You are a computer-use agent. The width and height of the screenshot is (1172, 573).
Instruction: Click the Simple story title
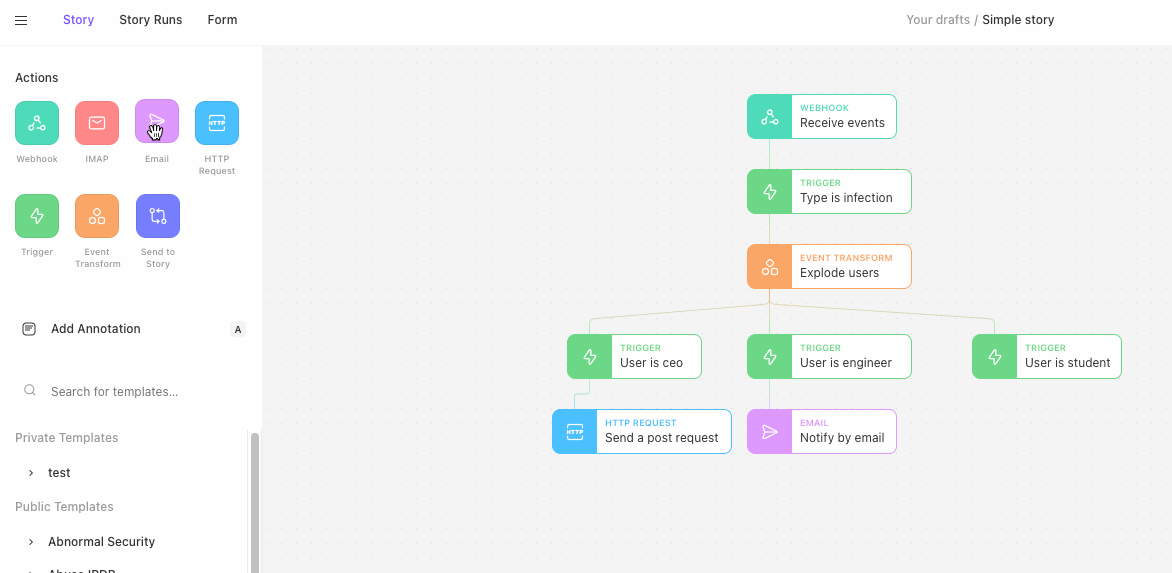1018,20
